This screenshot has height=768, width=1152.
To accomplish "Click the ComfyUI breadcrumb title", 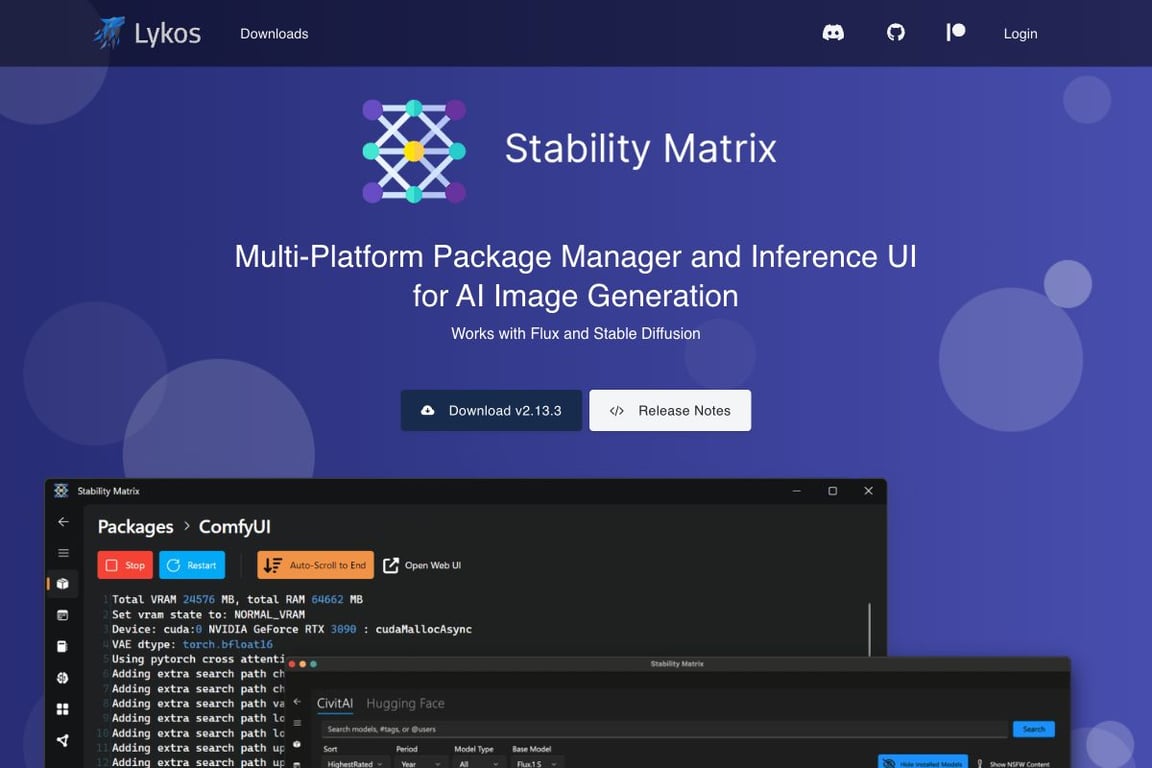I will click(234, 527).
